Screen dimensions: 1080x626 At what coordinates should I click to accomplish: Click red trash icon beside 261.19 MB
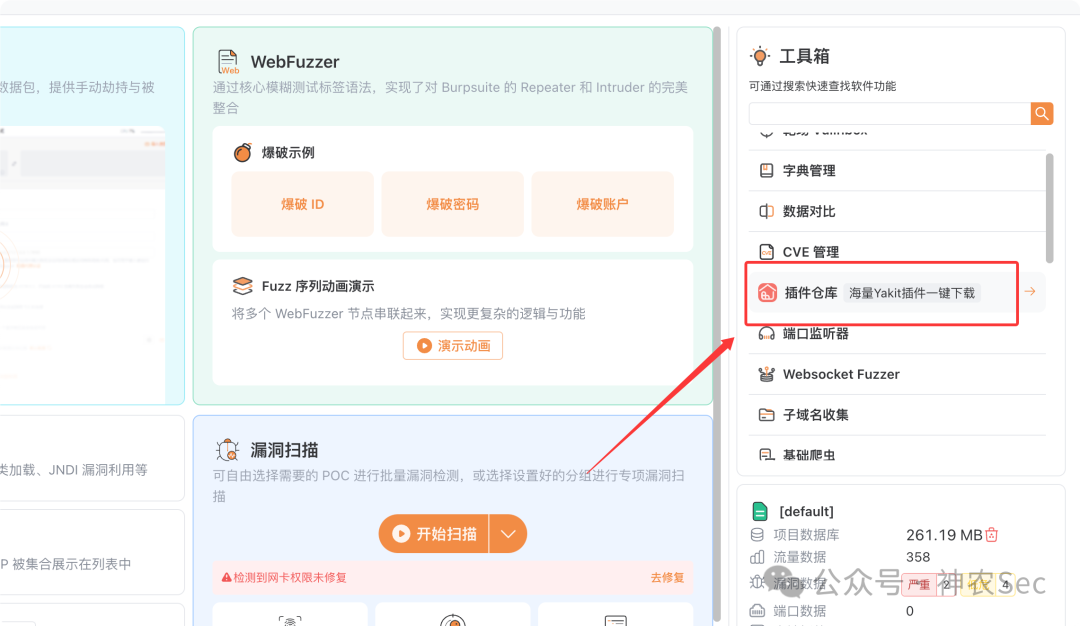pyautogui.click(x=992, y=534)
